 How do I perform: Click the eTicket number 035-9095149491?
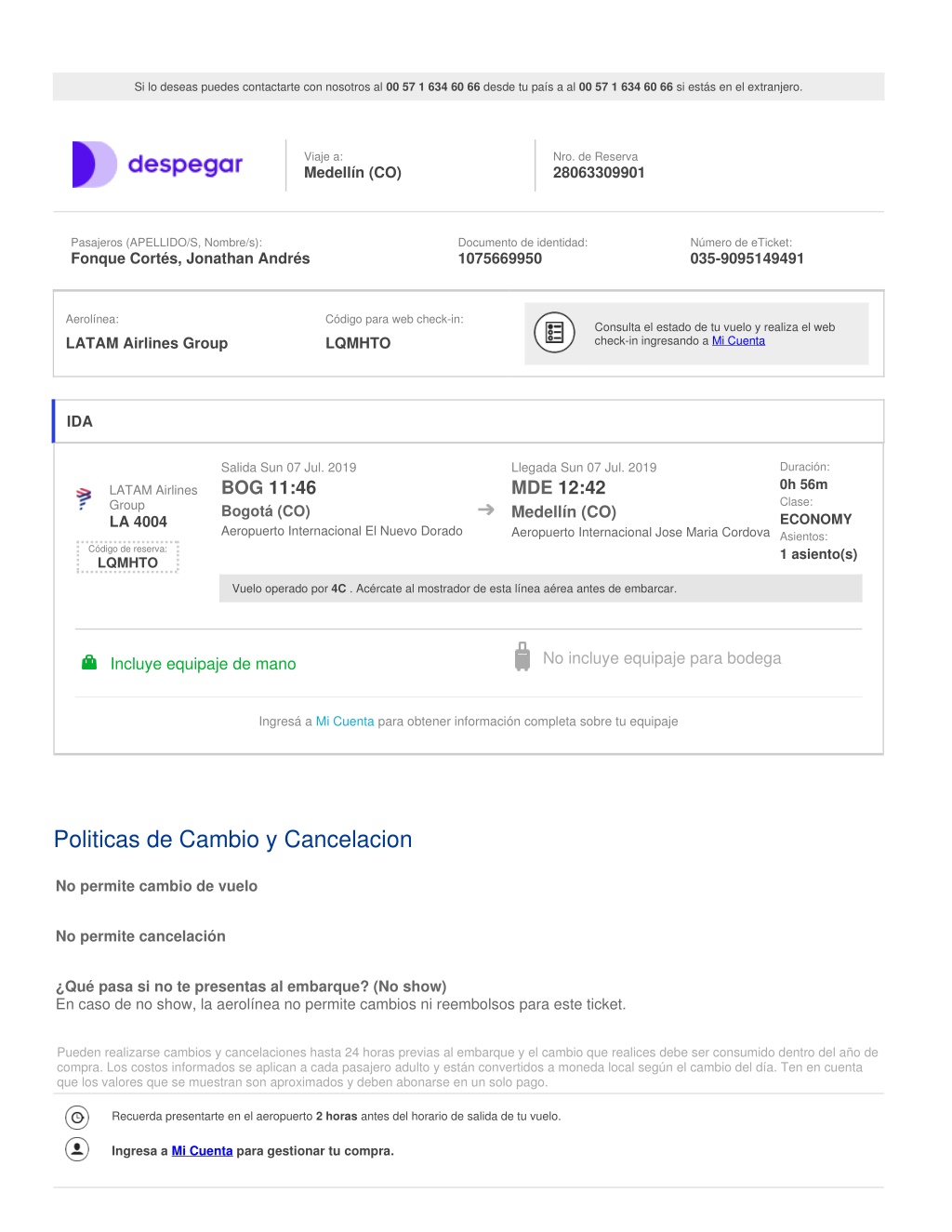pyautogui.click(x=747, y=259)
